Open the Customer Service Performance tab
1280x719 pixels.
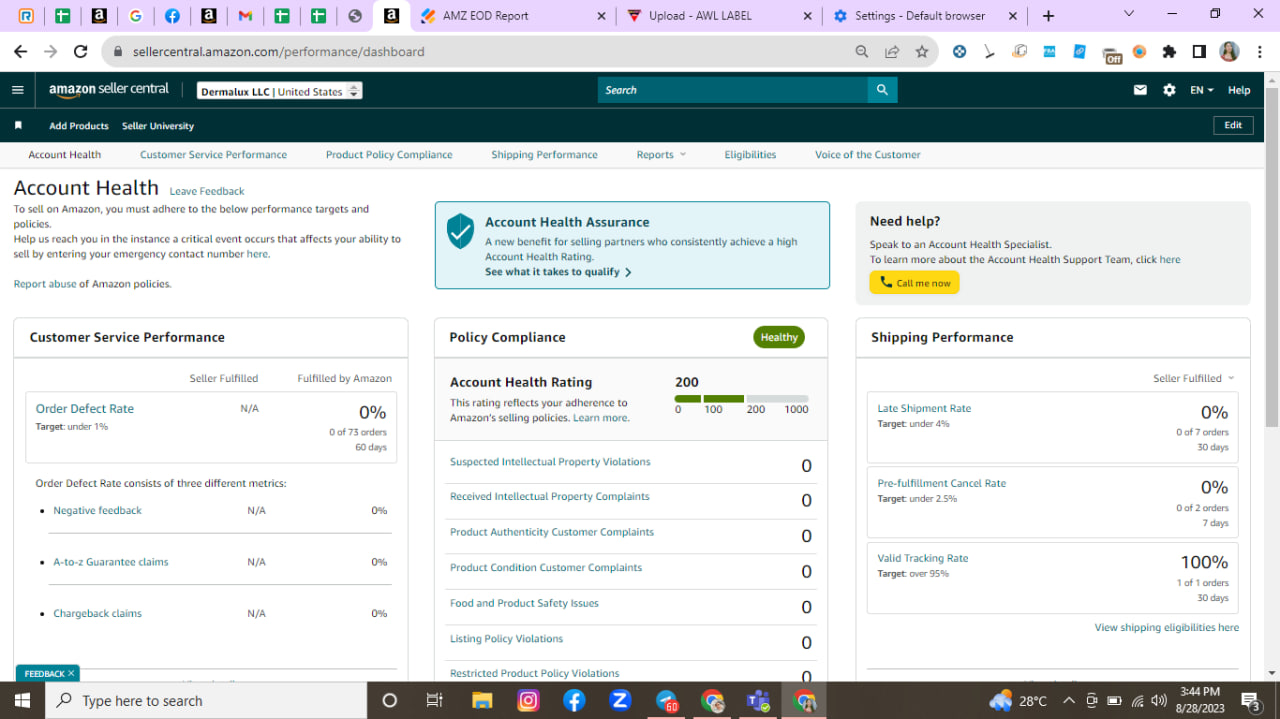coord(213,155)
